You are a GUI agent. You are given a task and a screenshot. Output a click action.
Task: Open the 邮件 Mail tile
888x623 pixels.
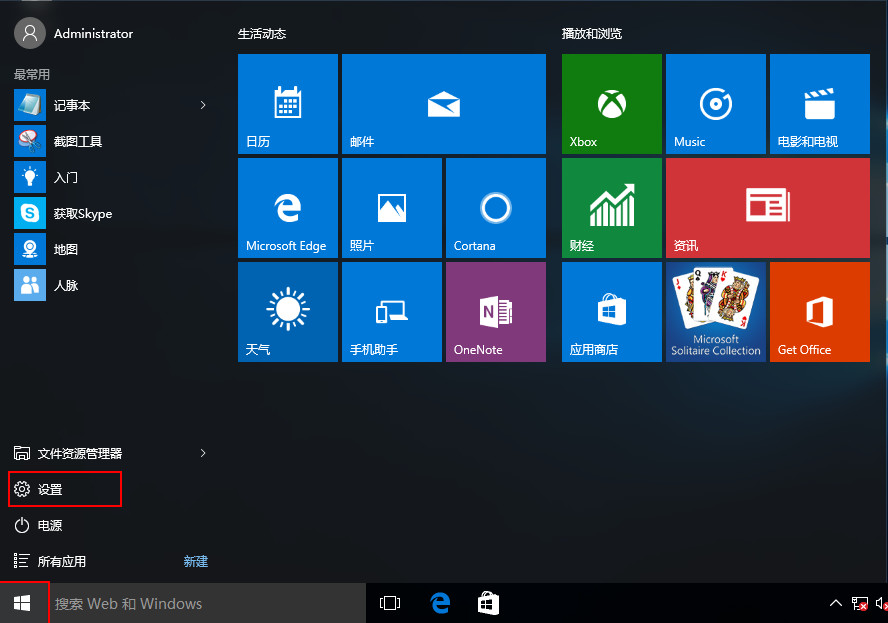coord(443,104)
